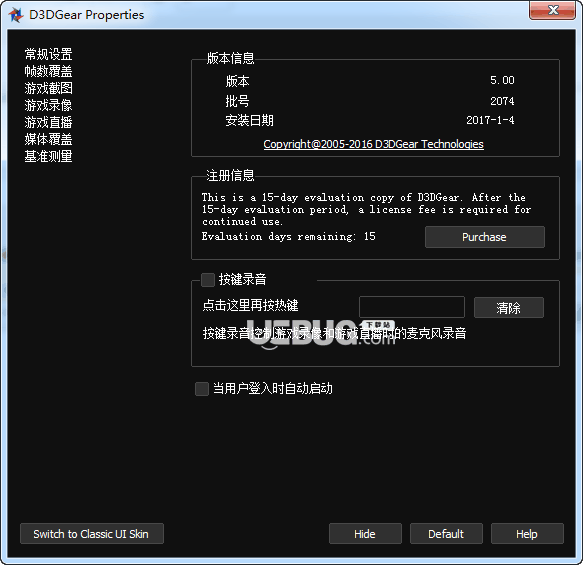The width and height of the screenshot is (583, 565).
Task: Select 游戏录像 in the sidebar
Action: pos(48,105)
